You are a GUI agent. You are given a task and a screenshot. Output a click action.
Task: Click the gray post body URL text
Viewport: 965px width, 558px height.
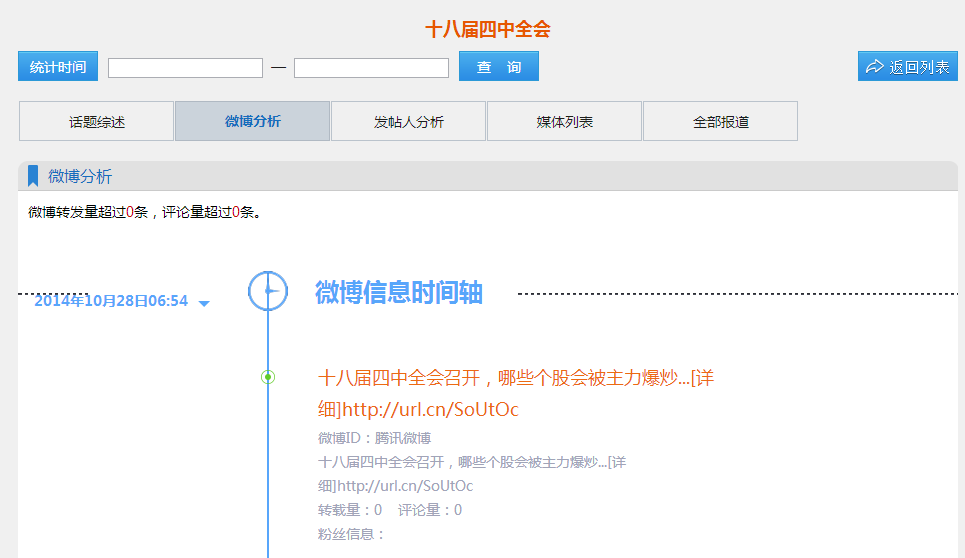point(395,486)
